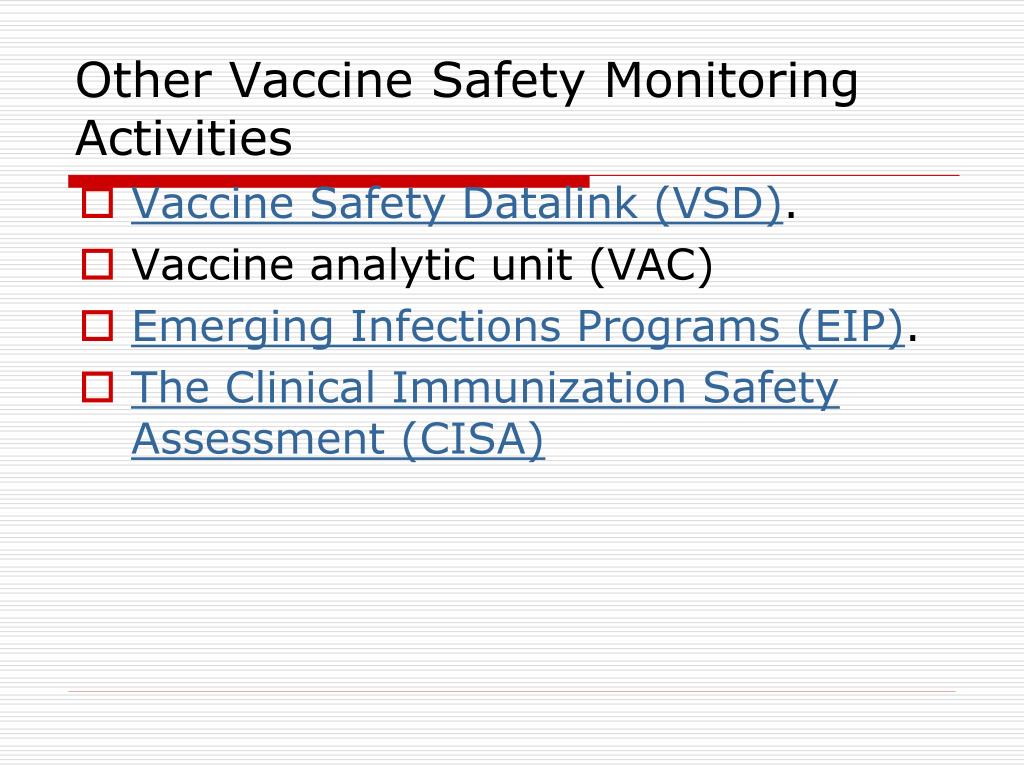Select the "Vaccine analytic unit" plain text
The height and width of the screenshot is (768, 1024).
[351, 265]
